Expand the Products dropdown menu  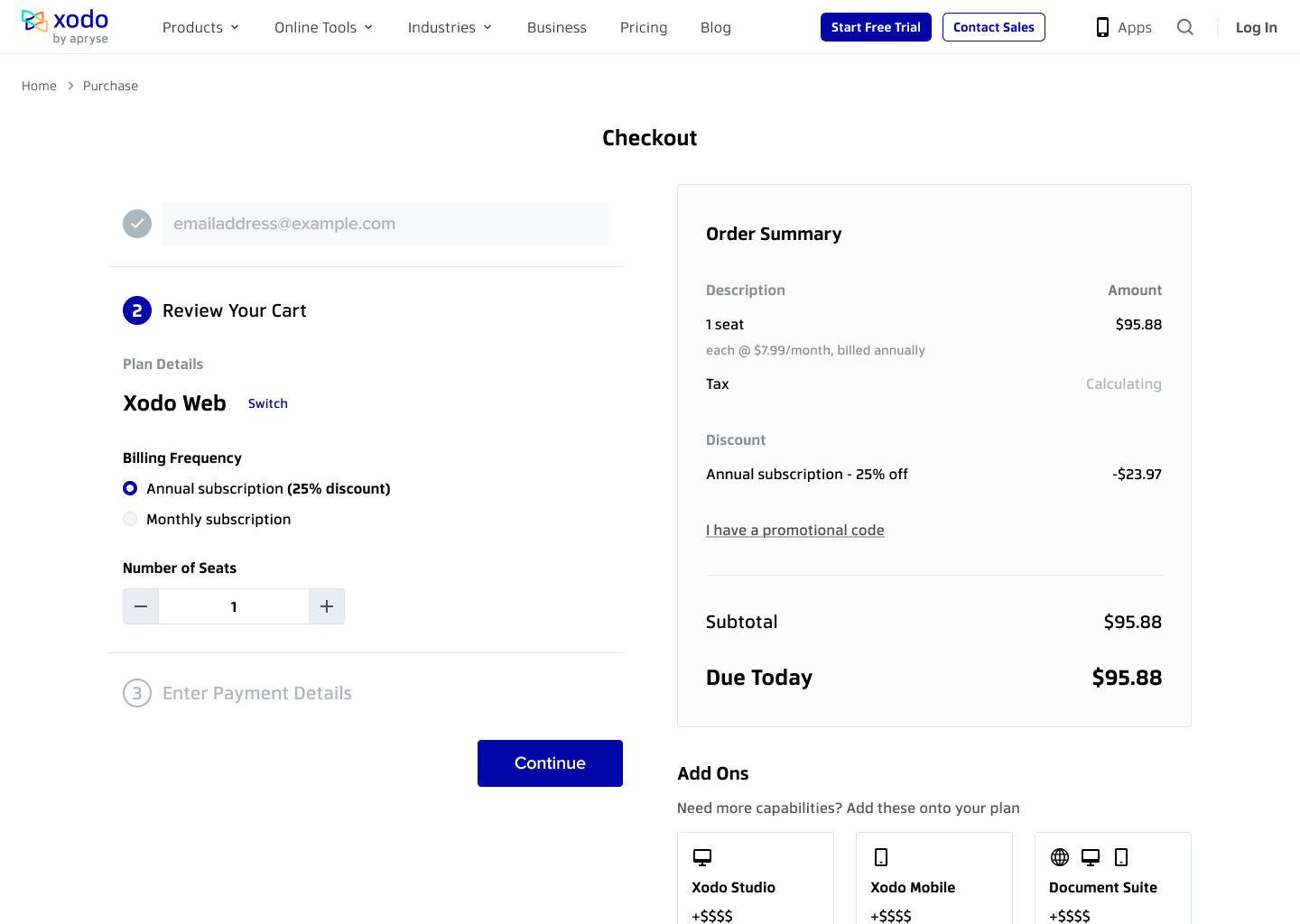coord(200,27)
